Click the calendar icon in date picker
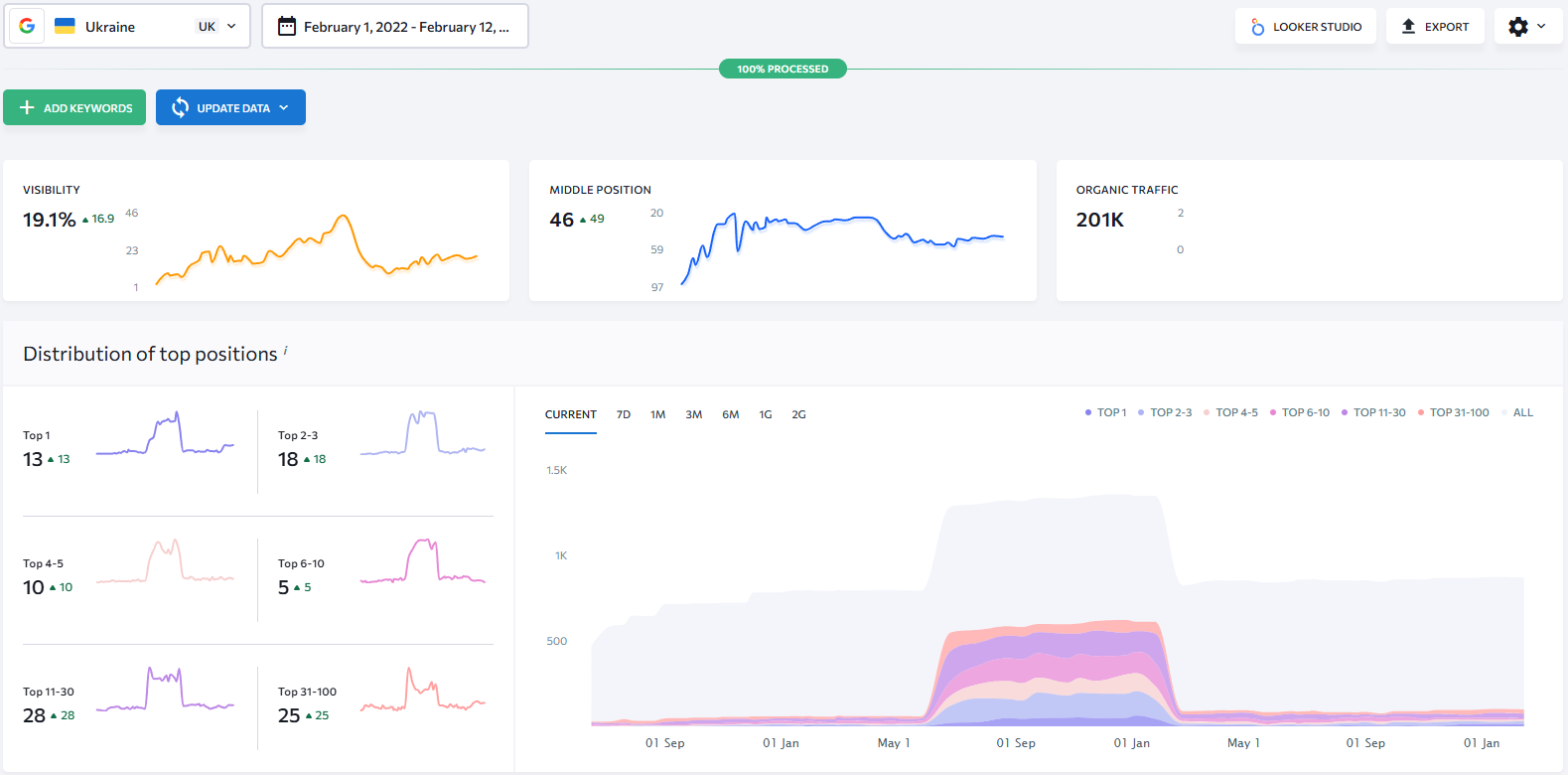This screenshot has width=1568, height=775. (x=287, y=27)
